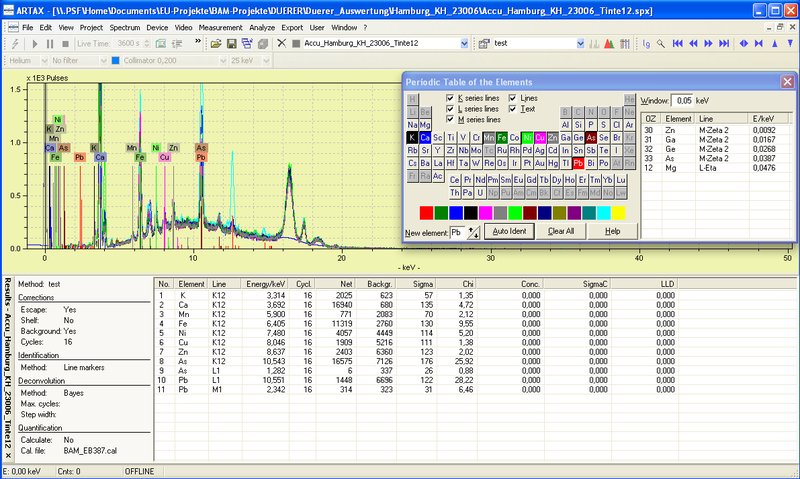The width and height of the screenshot is (800, 479).
Task: Toggle M series lines checkbox
Action: coord(449,119)
